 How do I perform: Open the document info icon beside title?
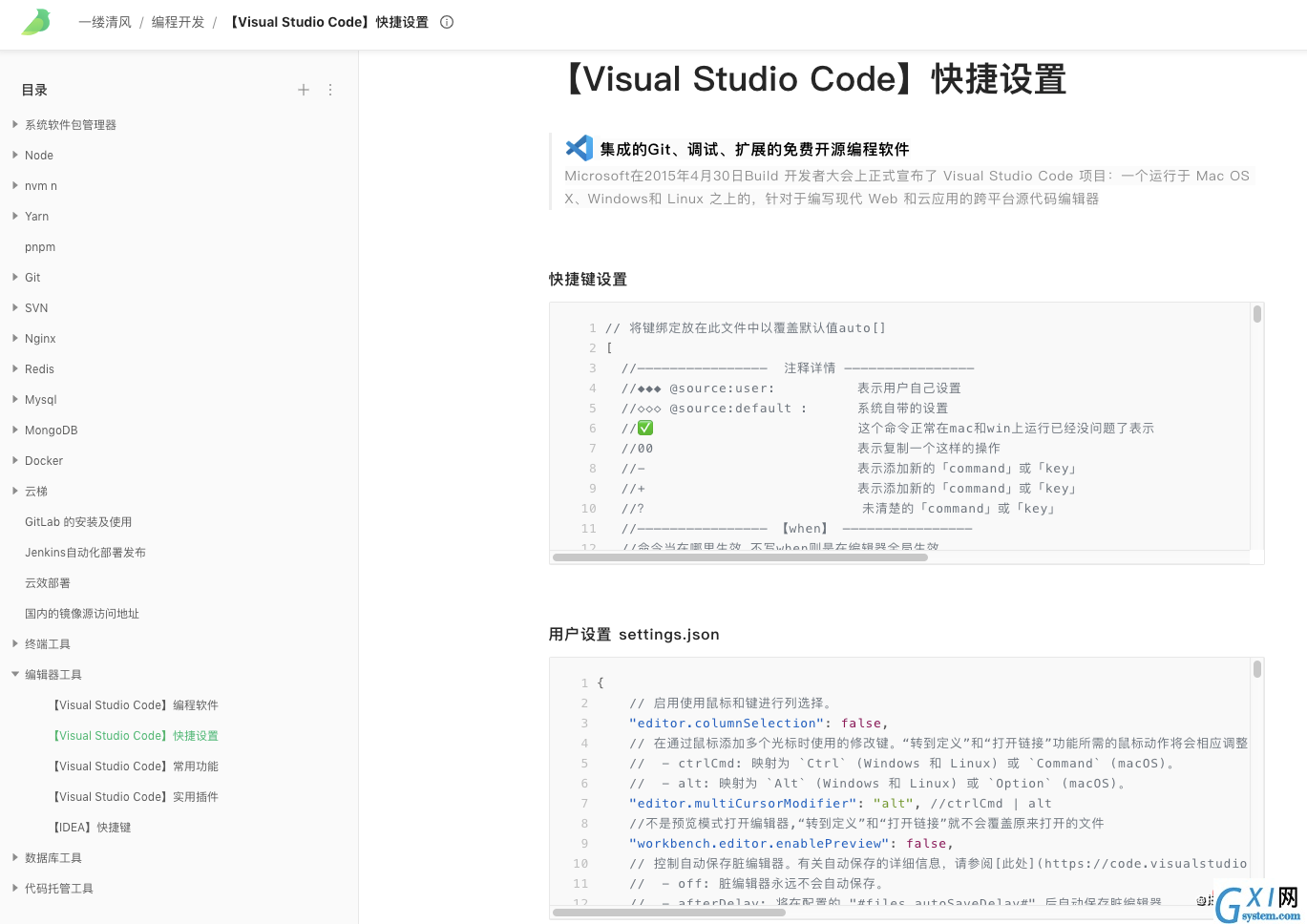coord(447,22)
